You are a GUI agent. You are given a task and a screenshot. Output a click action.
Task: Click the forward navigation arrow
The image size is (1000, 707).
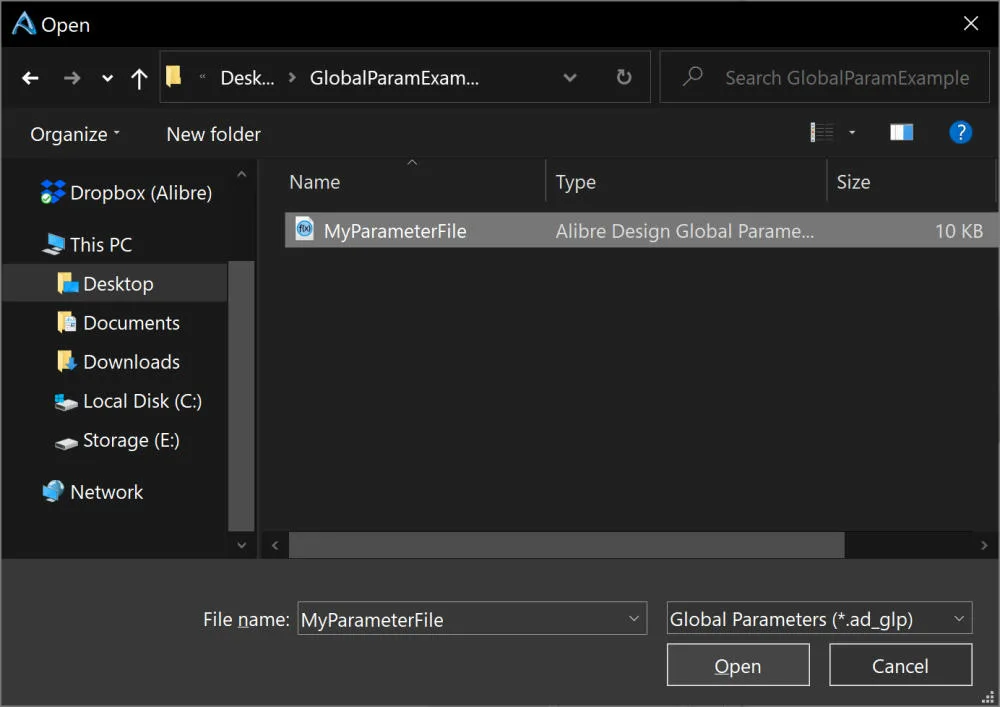[72, 78]
